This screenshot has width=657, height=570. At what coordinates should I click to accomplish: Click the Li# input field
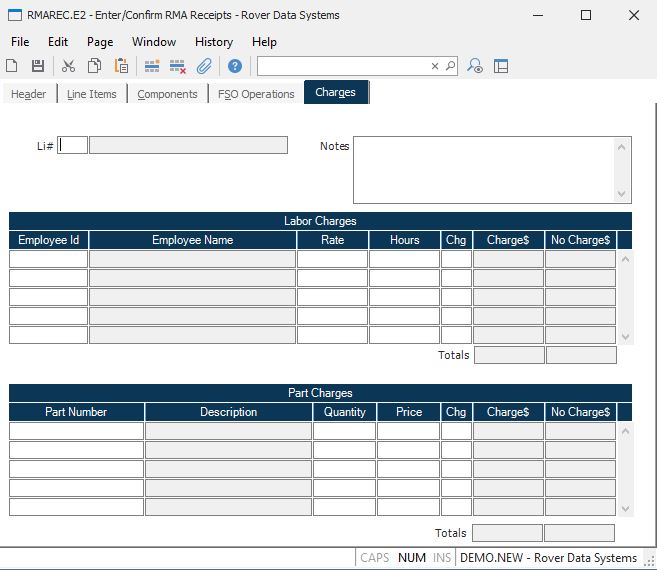[x=73, y=145]
